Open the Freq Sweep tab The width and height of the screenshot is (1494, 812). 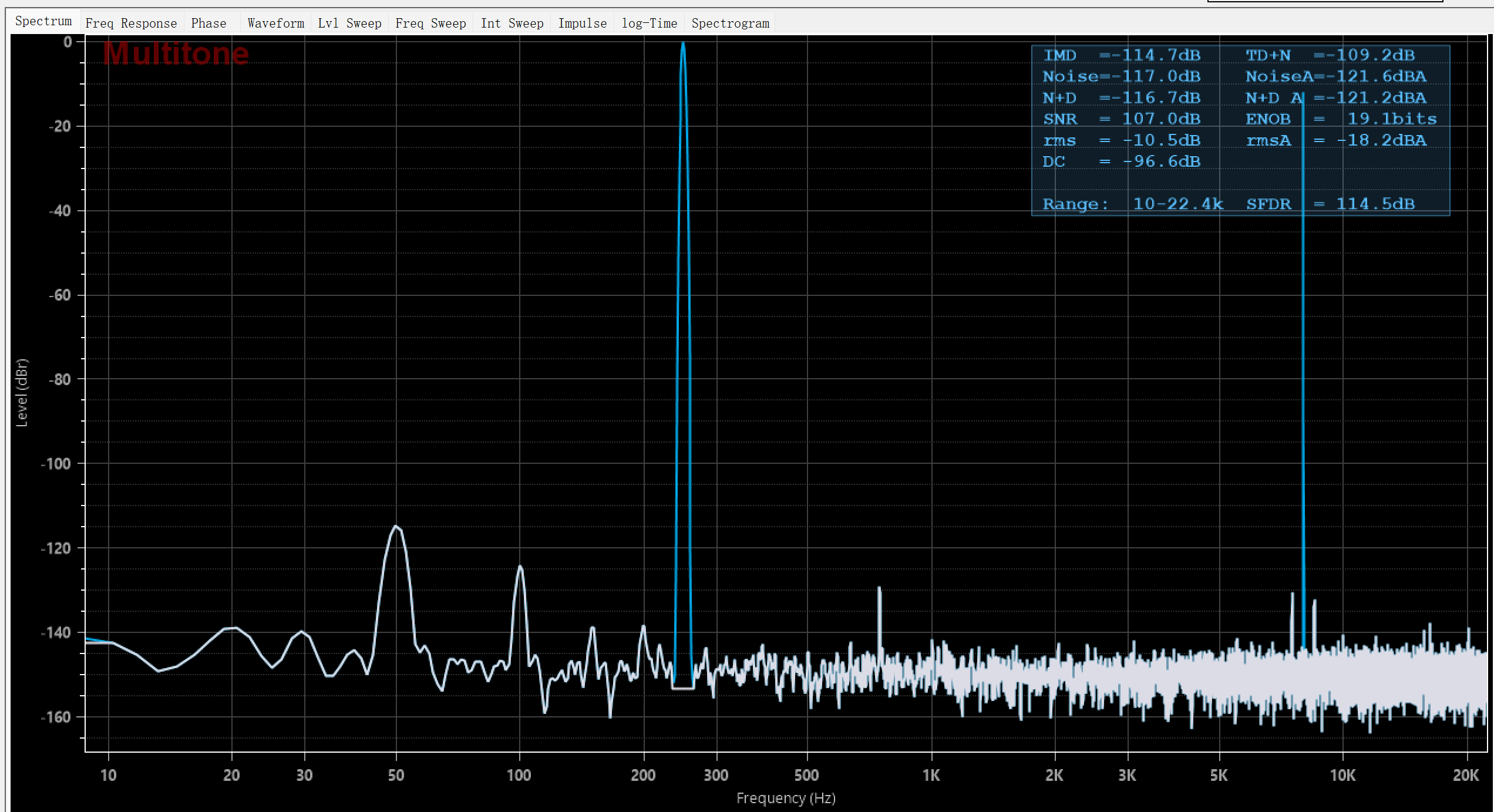click(430, 23)
